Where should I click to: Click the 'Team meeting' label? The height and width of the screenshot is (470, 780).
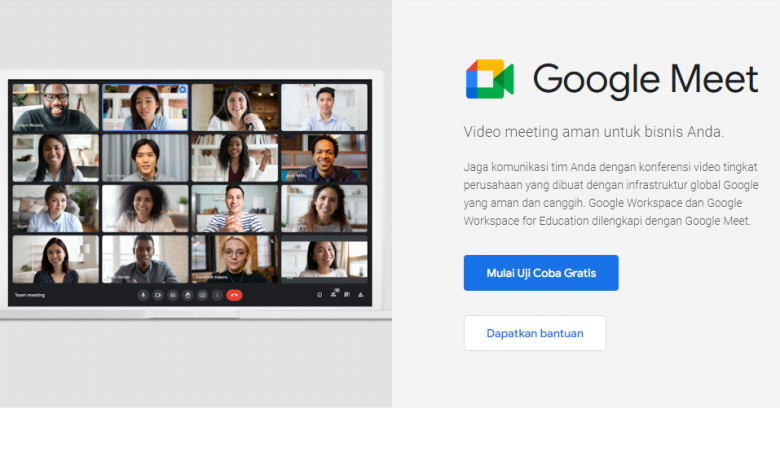point(30,295)
